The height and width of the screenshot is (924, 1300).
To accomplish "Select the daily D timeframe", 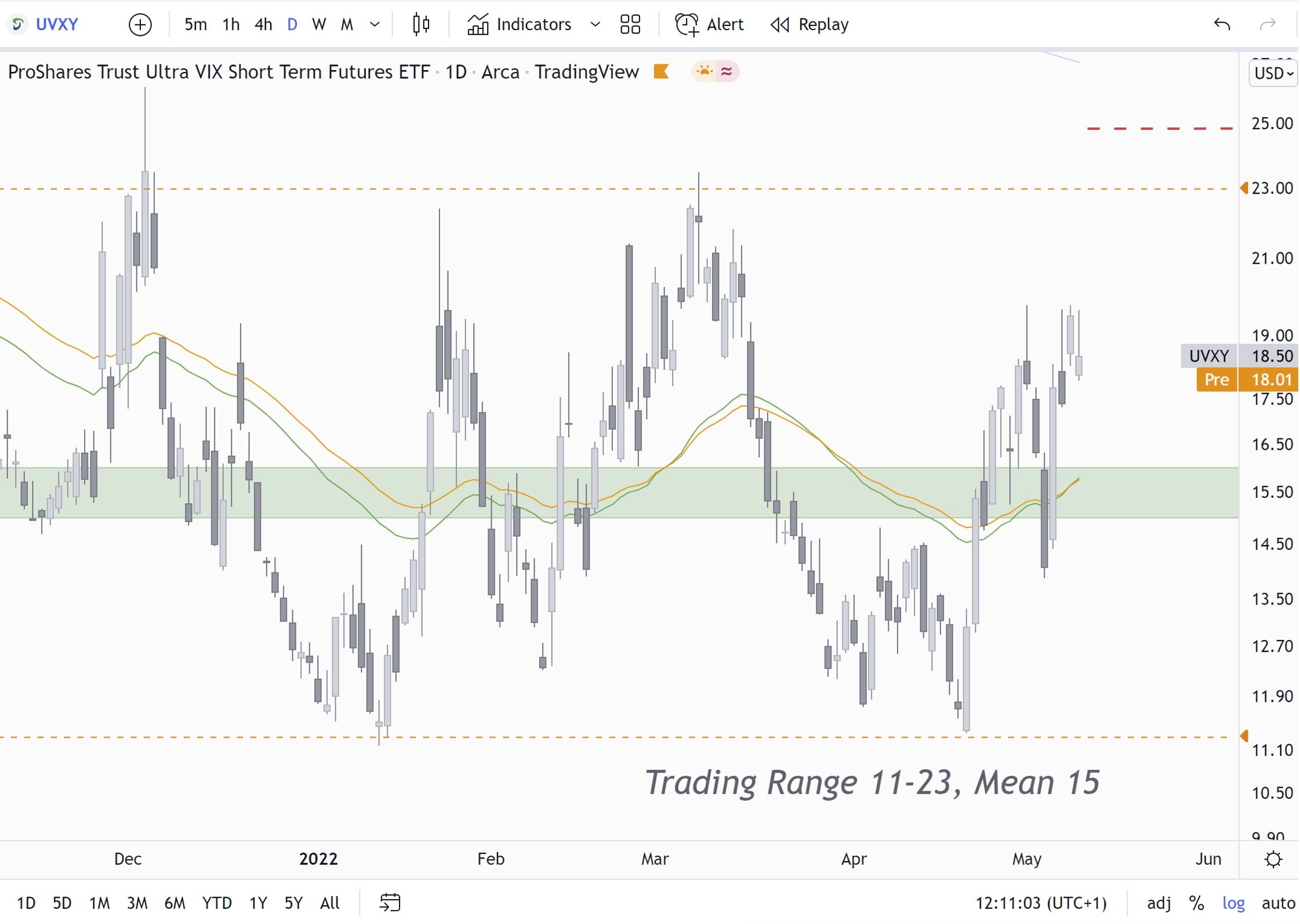I will 292,24.
